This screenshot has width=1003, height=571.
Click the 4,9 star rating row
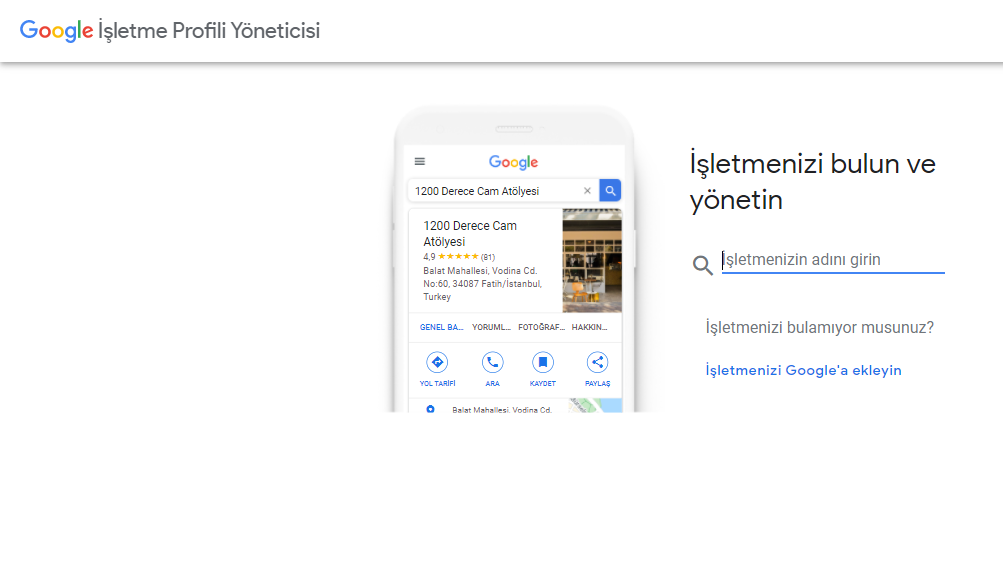click(459, 257)
